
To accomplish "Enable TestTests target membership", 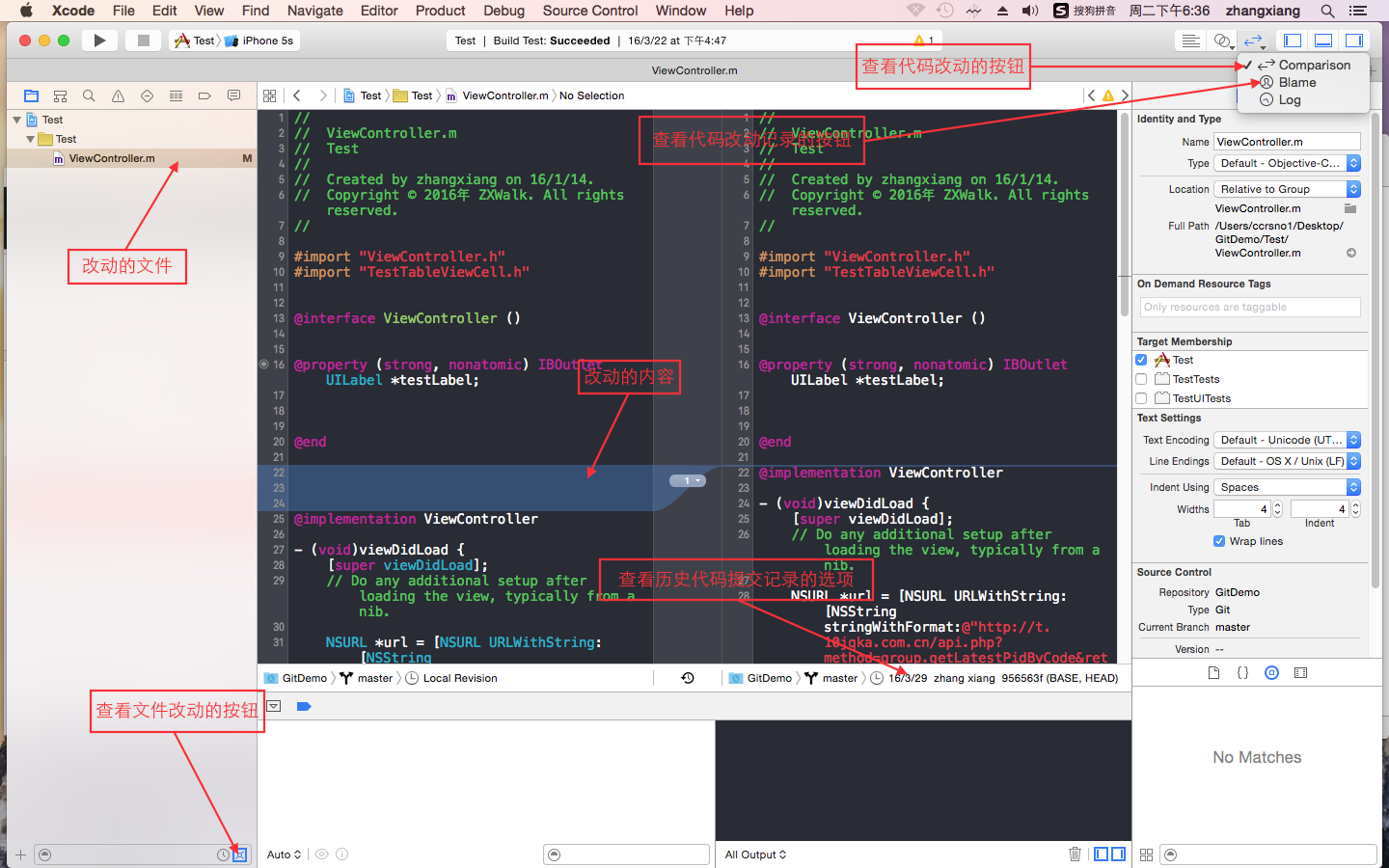I will (x=1141, y=379).
